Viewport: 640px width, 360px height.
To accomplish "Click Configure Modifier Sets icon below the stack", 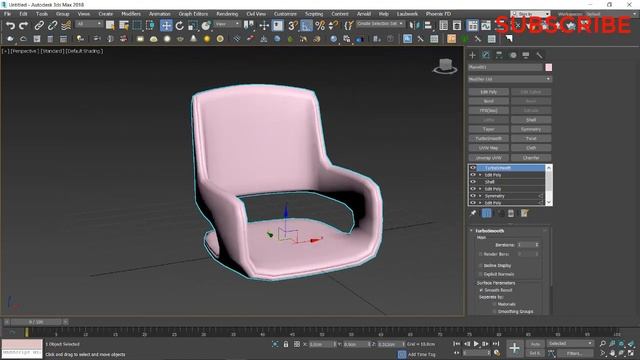I will [524, 213].
